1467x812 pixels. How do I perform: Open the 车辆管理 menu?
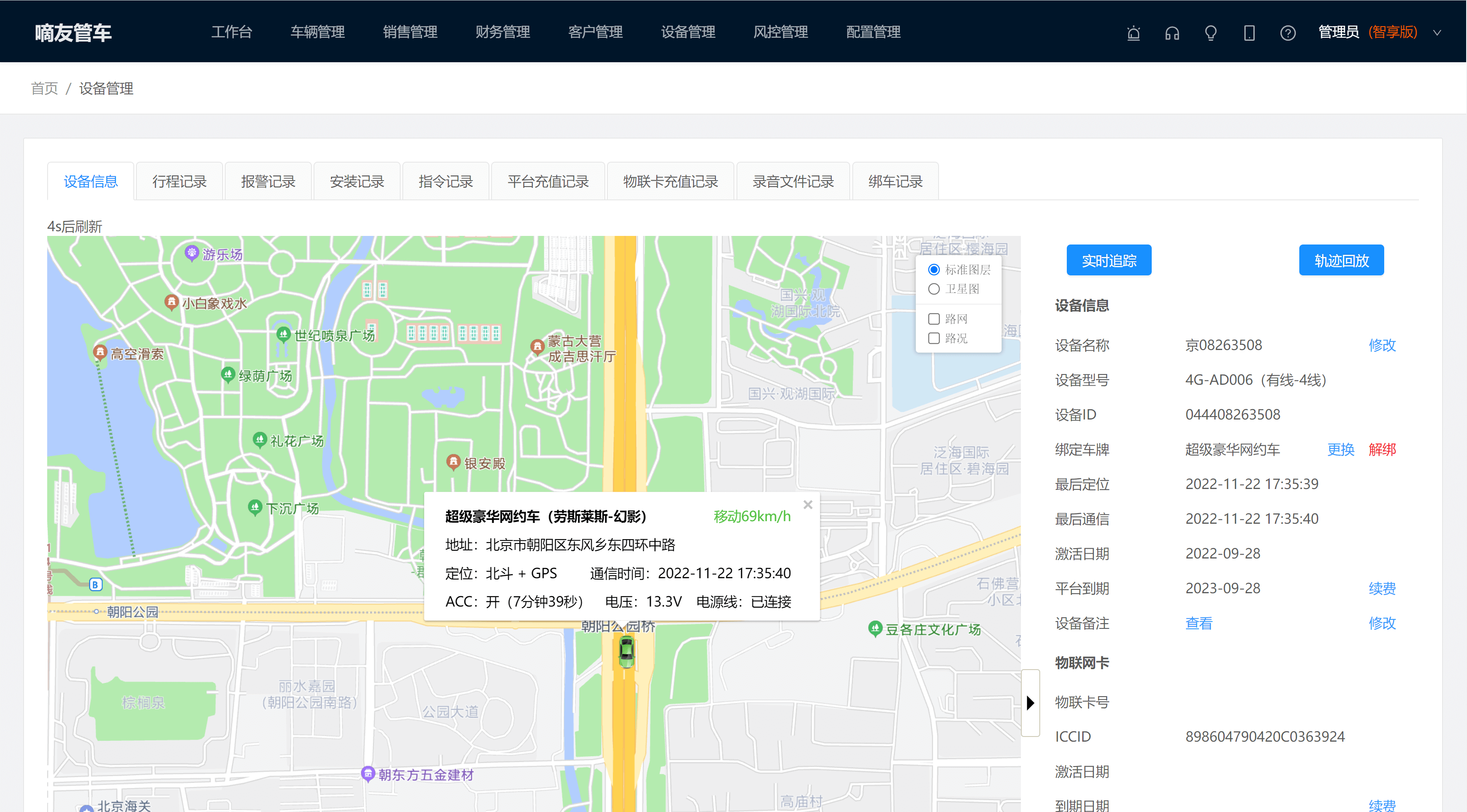[317, 32]
